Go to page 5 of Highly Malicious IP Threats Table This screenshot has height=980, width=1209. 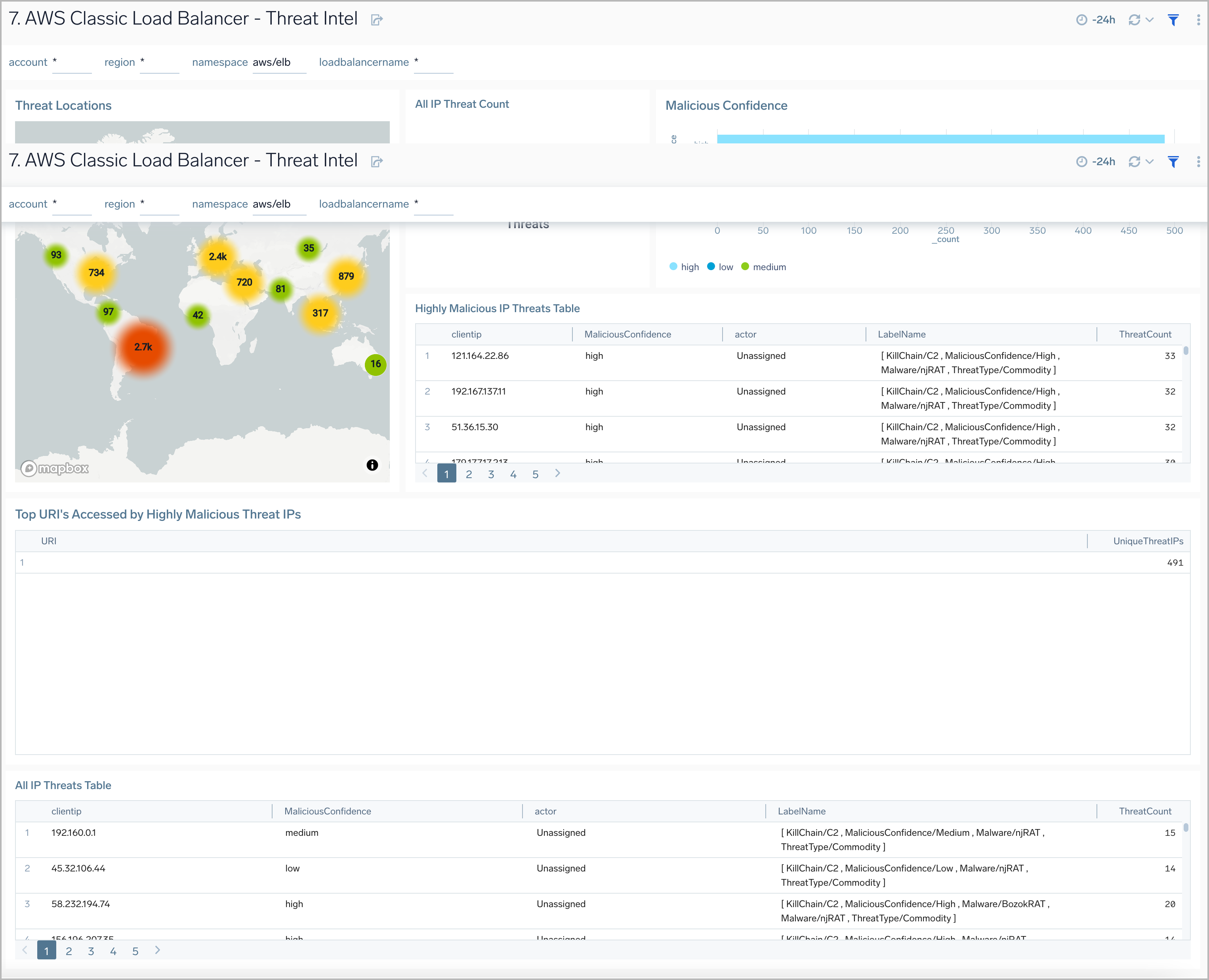pyautogui.click(x=536, y=474)
